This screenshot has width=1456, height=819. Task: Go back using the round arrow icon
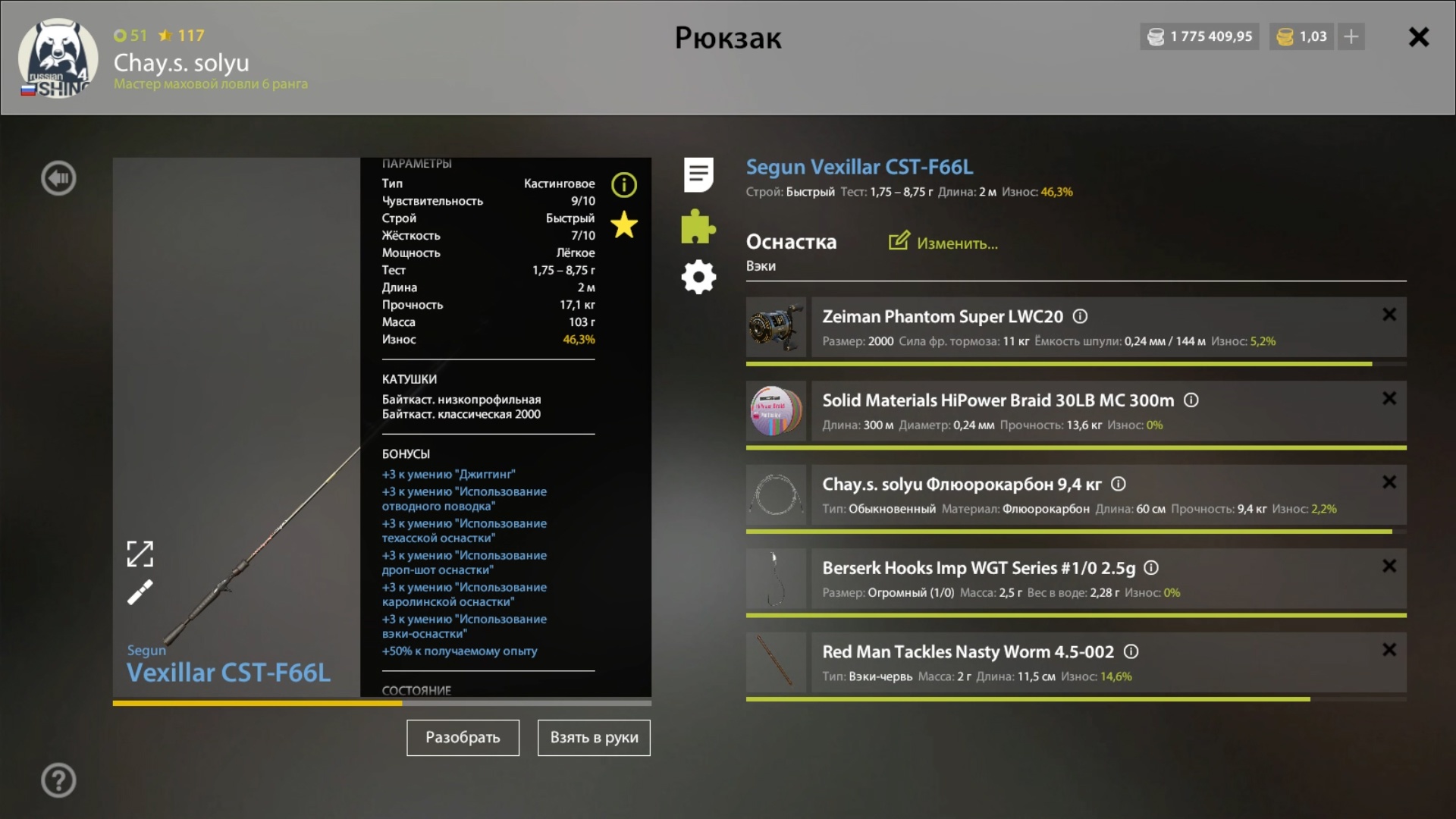click(58, 179)
